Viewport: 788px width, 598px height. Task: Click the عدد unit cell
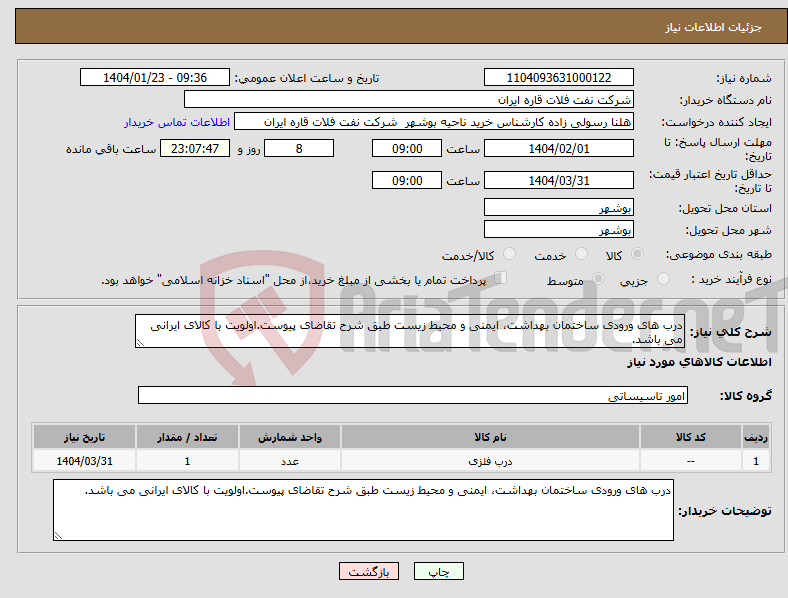(x=290, y=461)
